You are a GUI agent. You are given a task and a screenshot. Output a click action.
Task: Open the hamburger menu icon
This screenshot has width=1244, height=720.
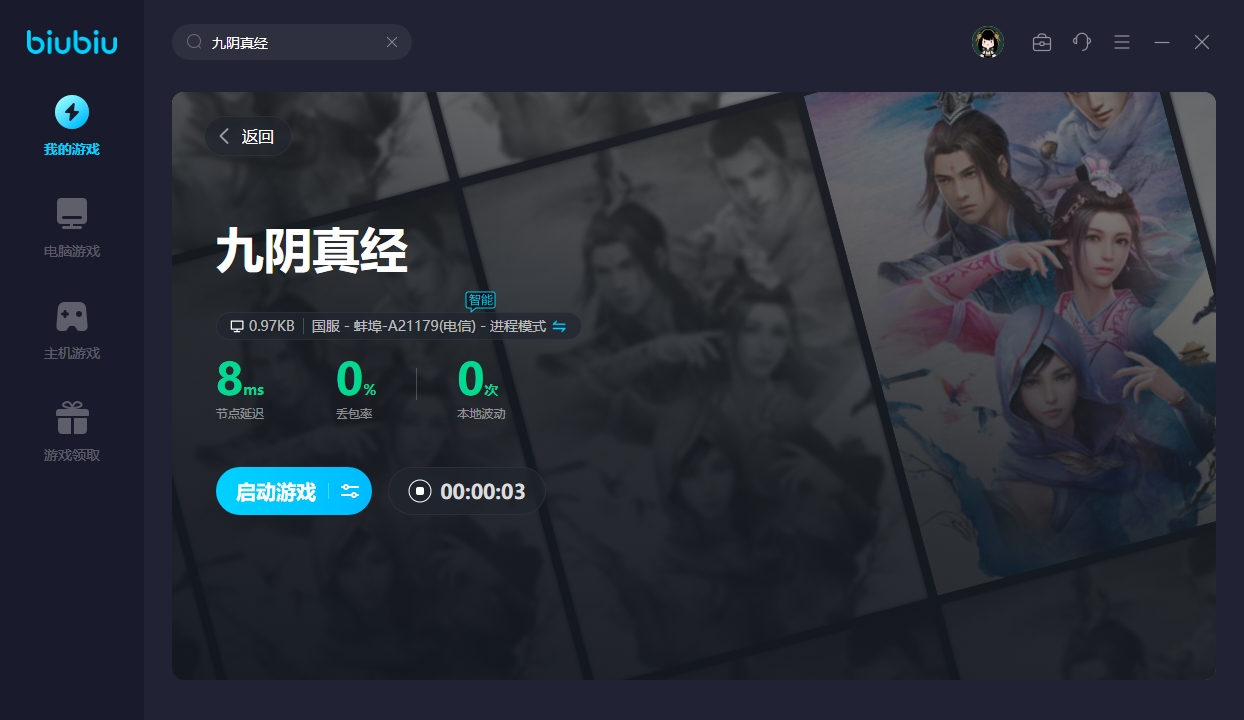[1122, 42]
